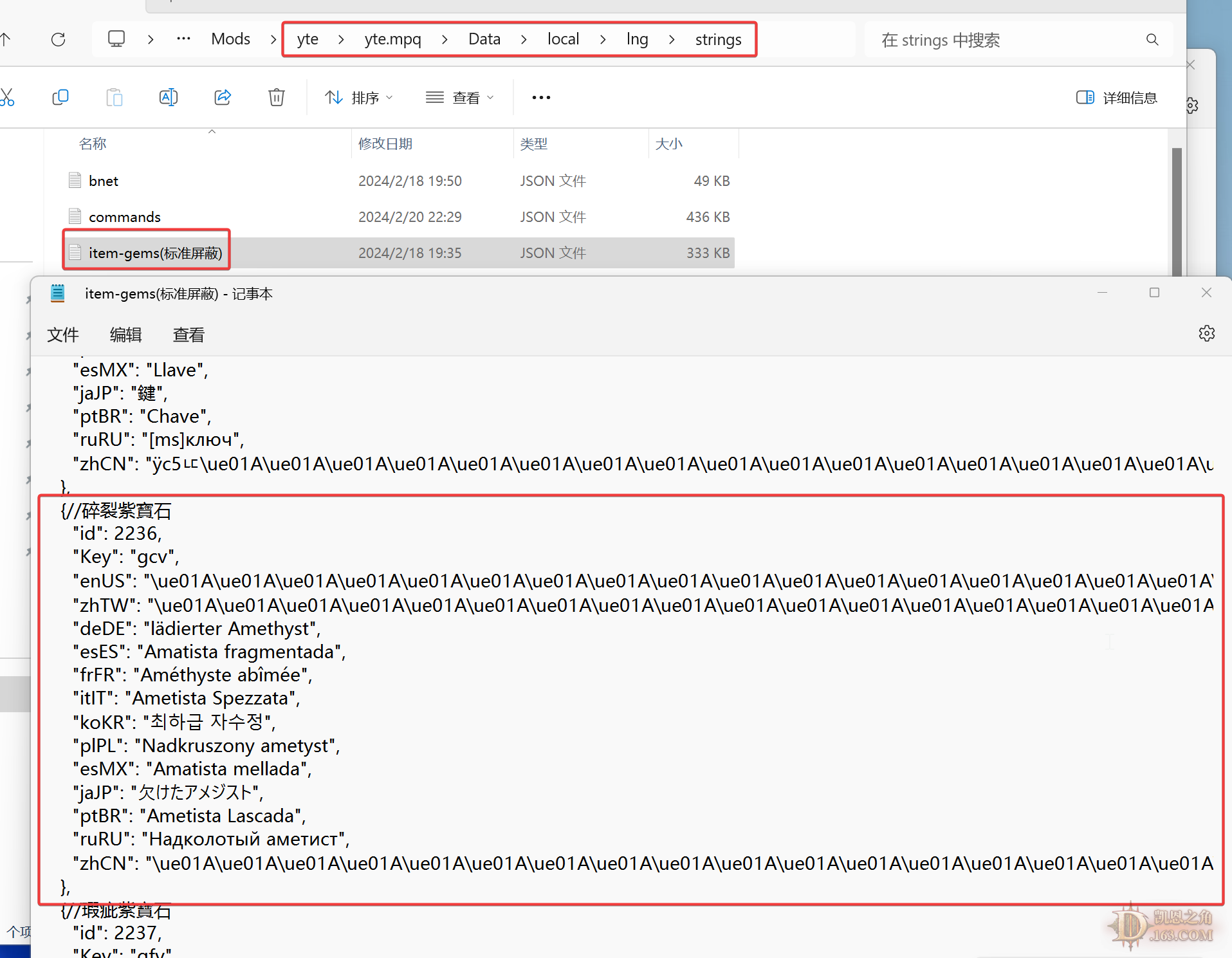This screenshot has width=1232, height=958.
Task: Open Notepad 文件 menu
Action: coord(63,335)
